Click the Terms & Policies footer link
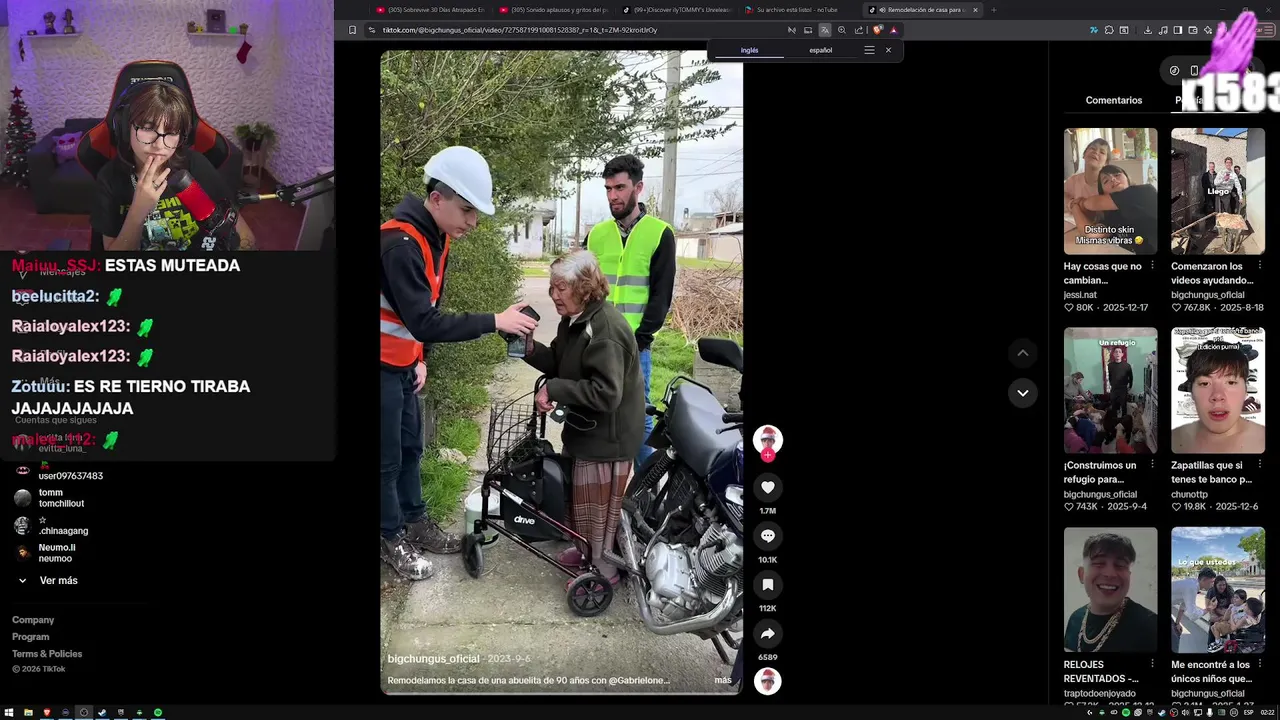Viewport: 1280px width, 720px height. click(47, 654)
